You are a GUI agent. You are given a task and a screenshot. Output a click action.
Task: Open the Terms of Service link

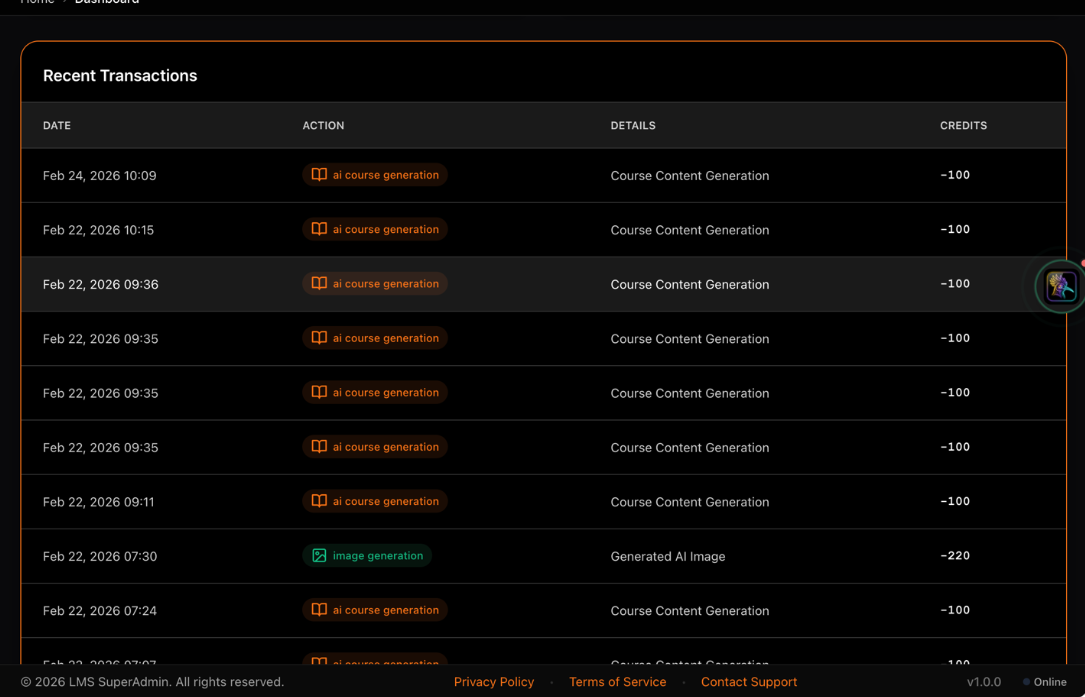617,681
